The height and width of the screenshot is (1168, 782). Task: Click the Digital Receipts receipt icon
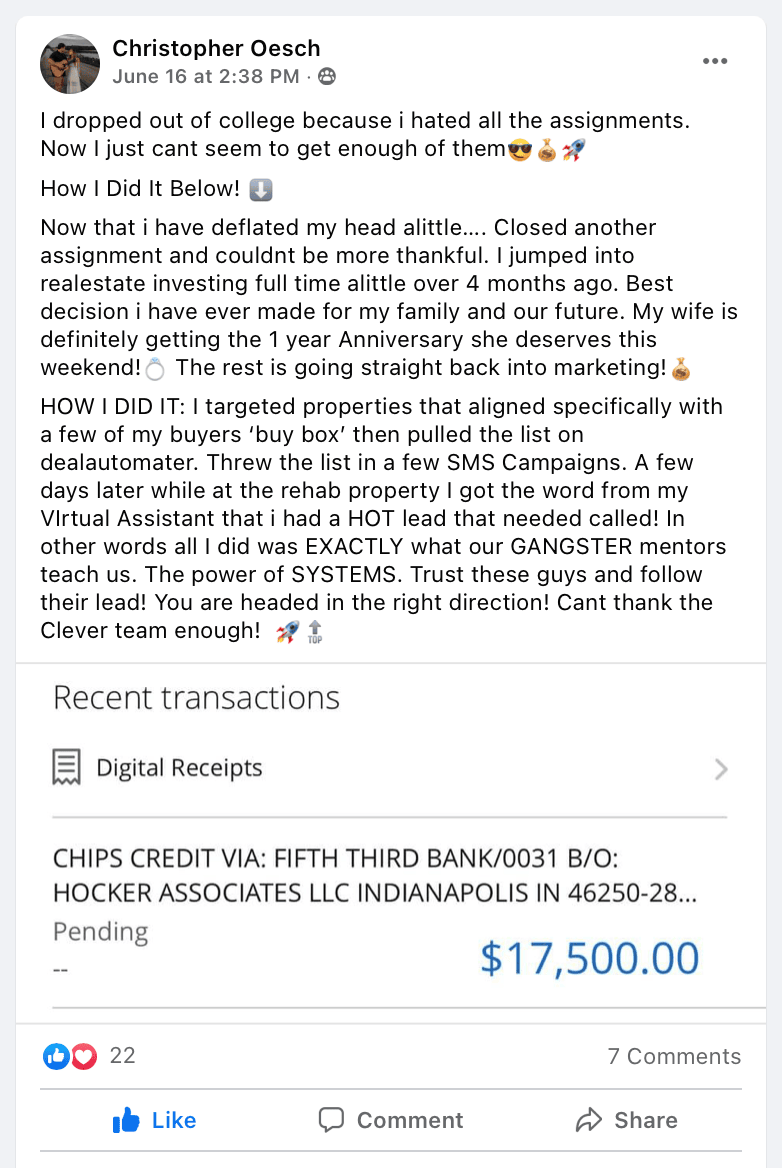pyautogui.click(x=67, y=768)
